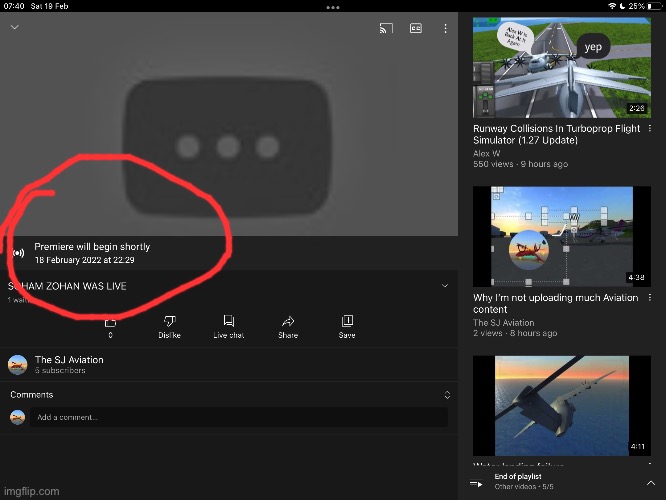This screenshot has height=500, width=666.
Task: Click the Add a comment field
Action: pos(239,417)
